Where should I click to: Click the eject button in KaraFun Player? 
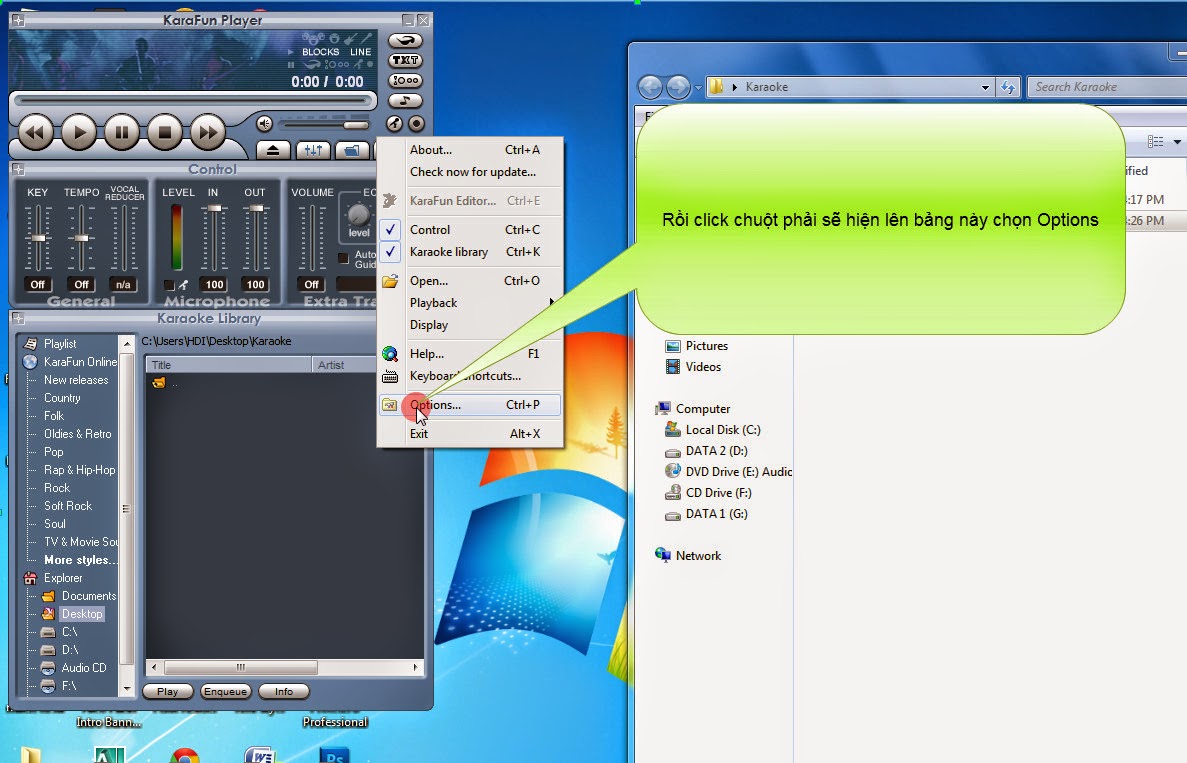pos(273,150)
